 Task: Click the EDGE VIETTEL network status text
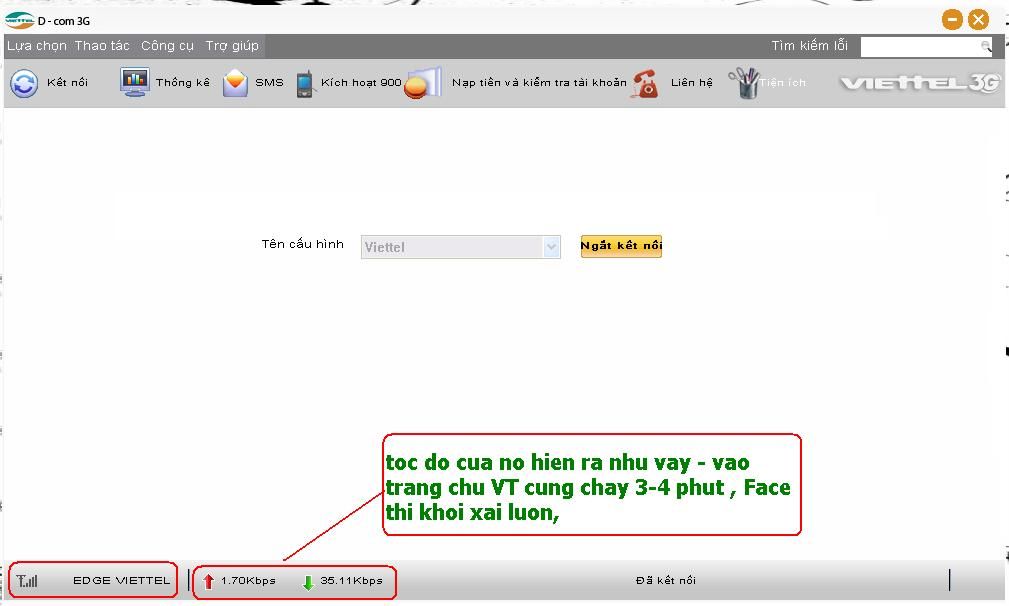point(122,580)
